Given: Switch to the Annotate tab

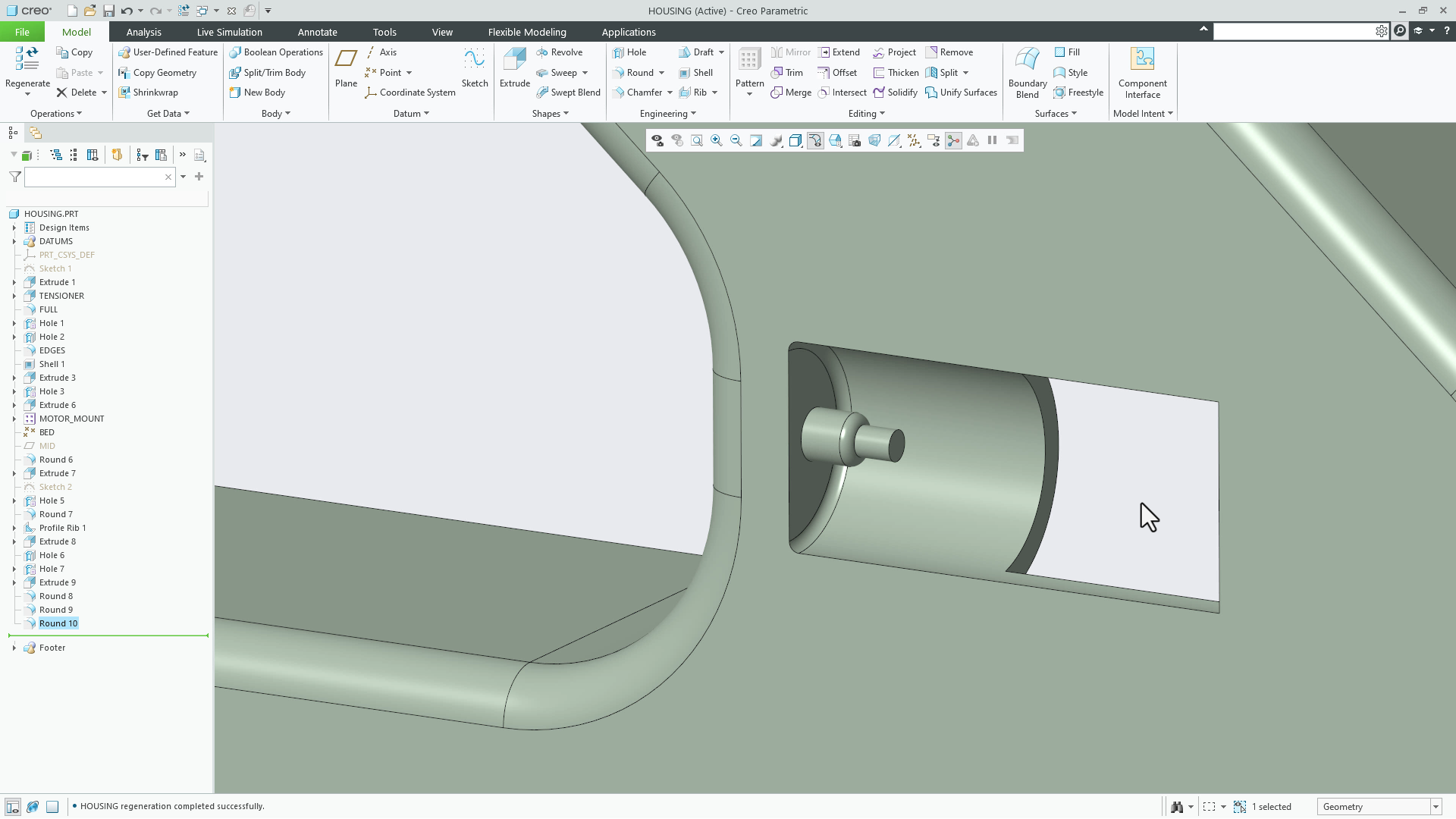Looking at the screenshot, I should [x=317, y=32].
